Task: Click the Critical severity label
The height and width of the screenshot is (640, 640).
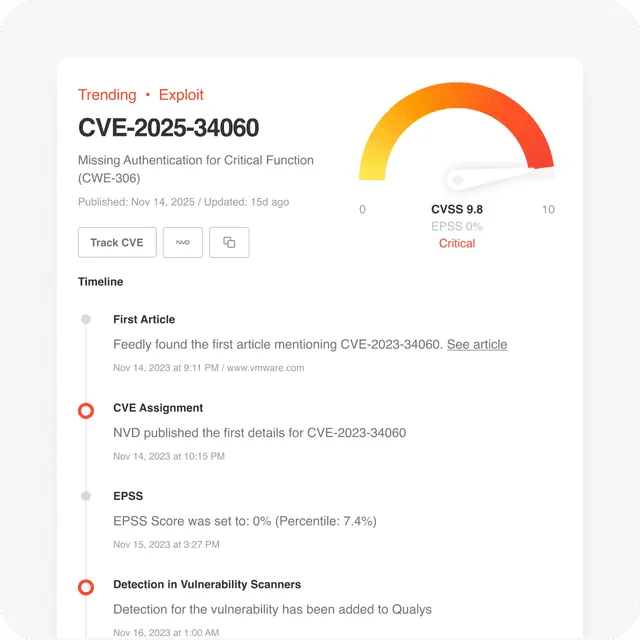Action: tap(457, 243)
